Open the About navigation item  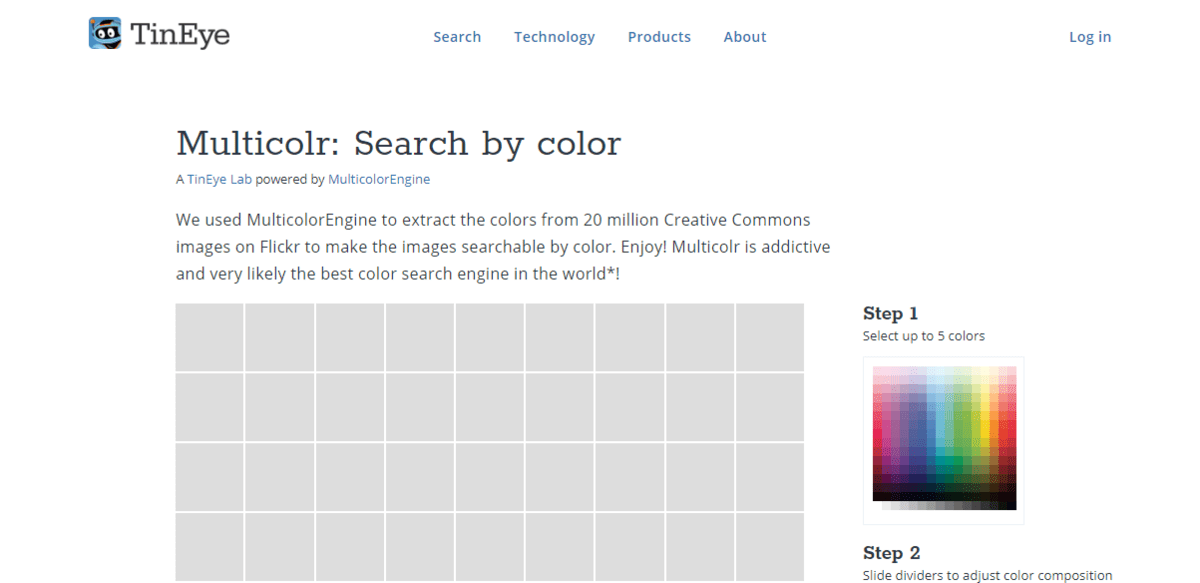745,37
